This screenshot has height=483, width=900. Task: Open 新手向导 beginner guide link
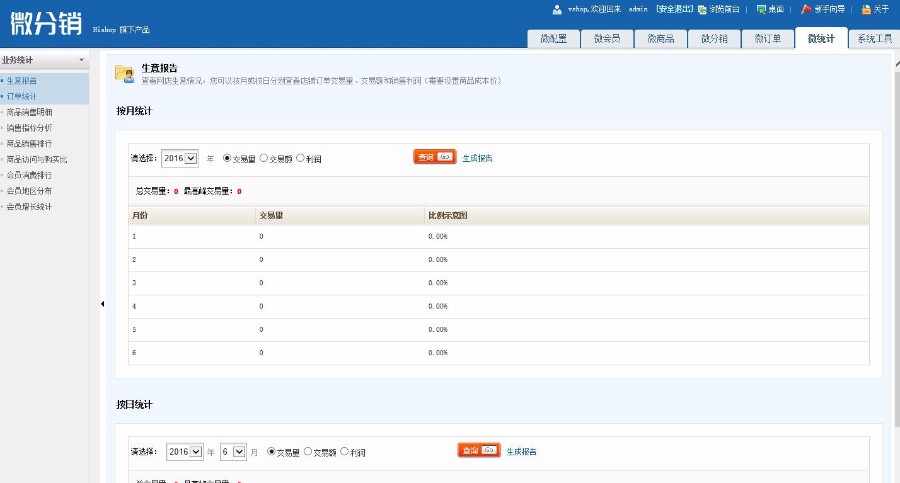[823, 9]
